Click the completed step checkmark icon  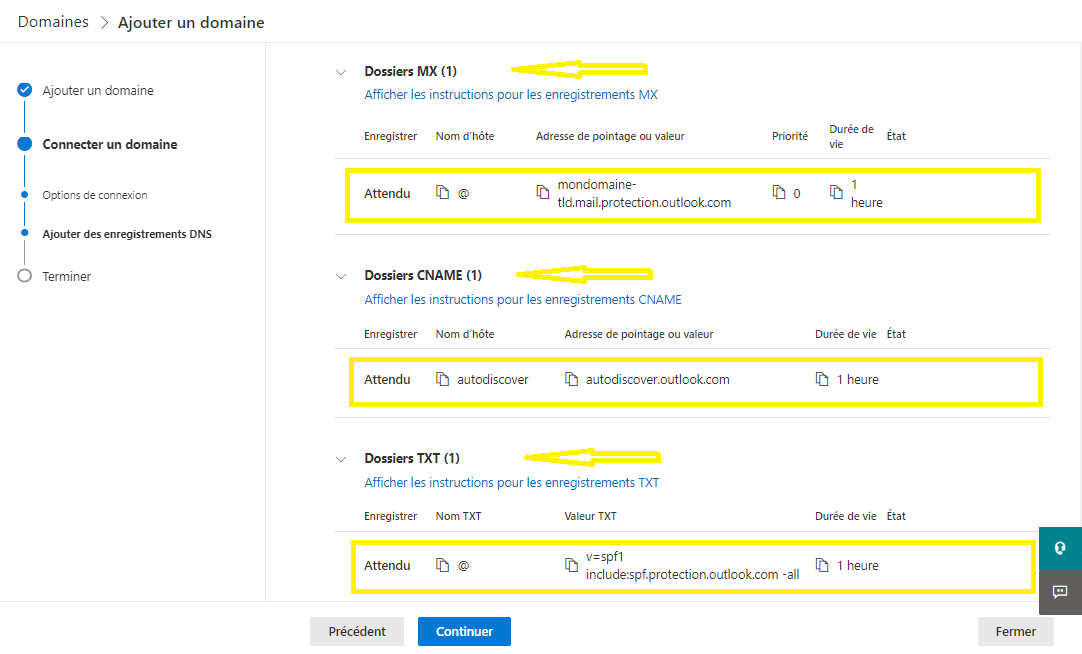25,90
